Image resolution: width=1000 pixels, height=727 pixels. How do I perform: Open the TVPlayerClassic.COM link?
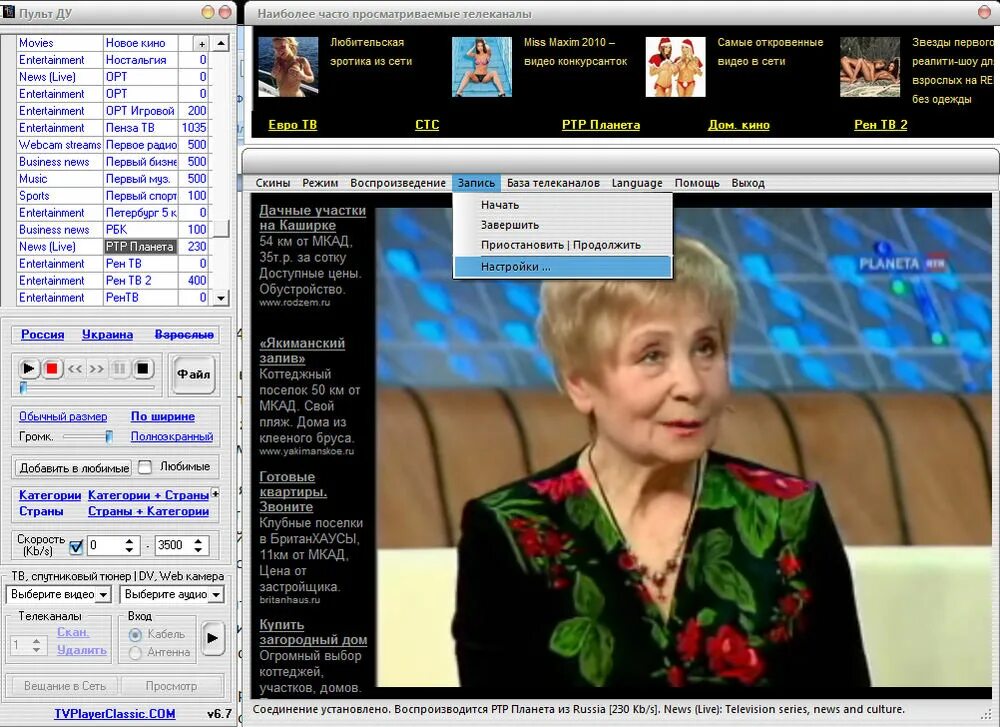click(115, 714)
